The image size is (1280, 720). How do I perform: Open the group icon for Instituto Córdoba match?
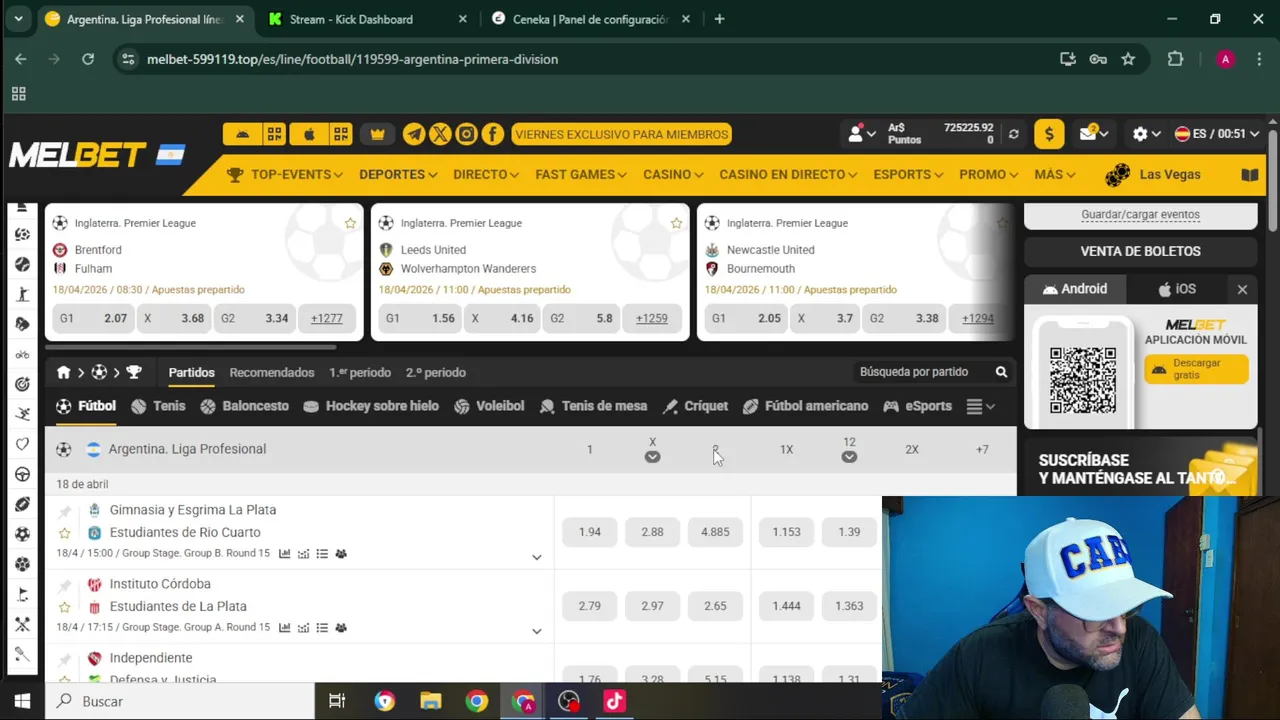coord(341,627)
